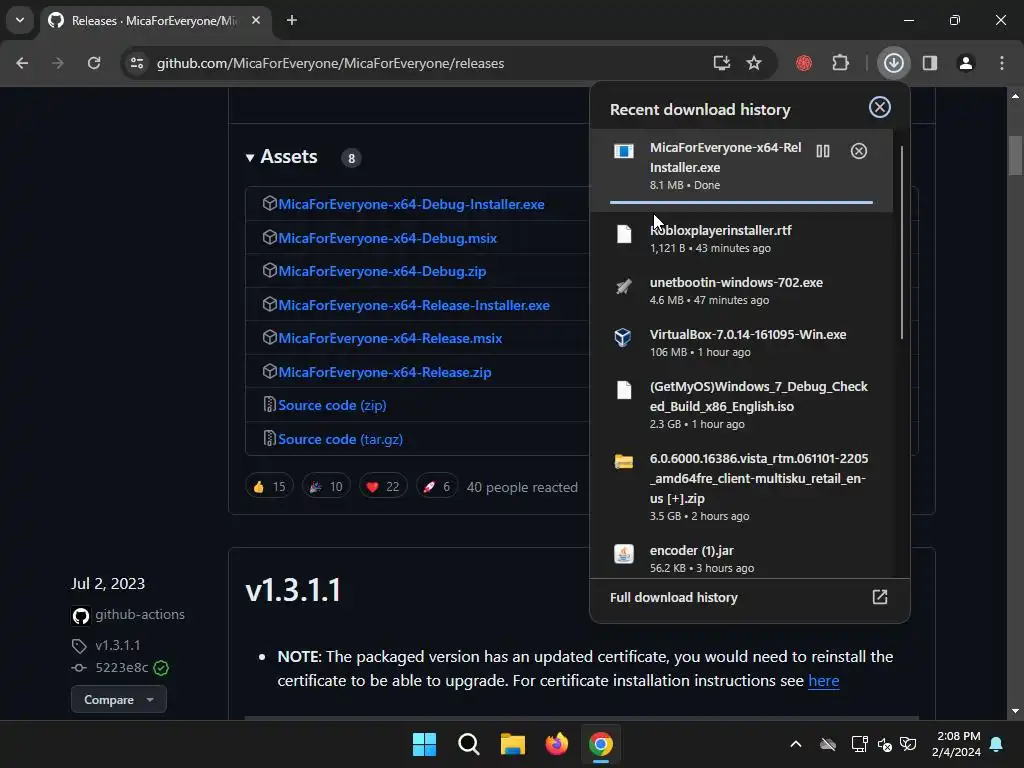Download MicaForEveryone-x64-Release.msix
This screenshot has height=768, width=1024.
(390, 338)
